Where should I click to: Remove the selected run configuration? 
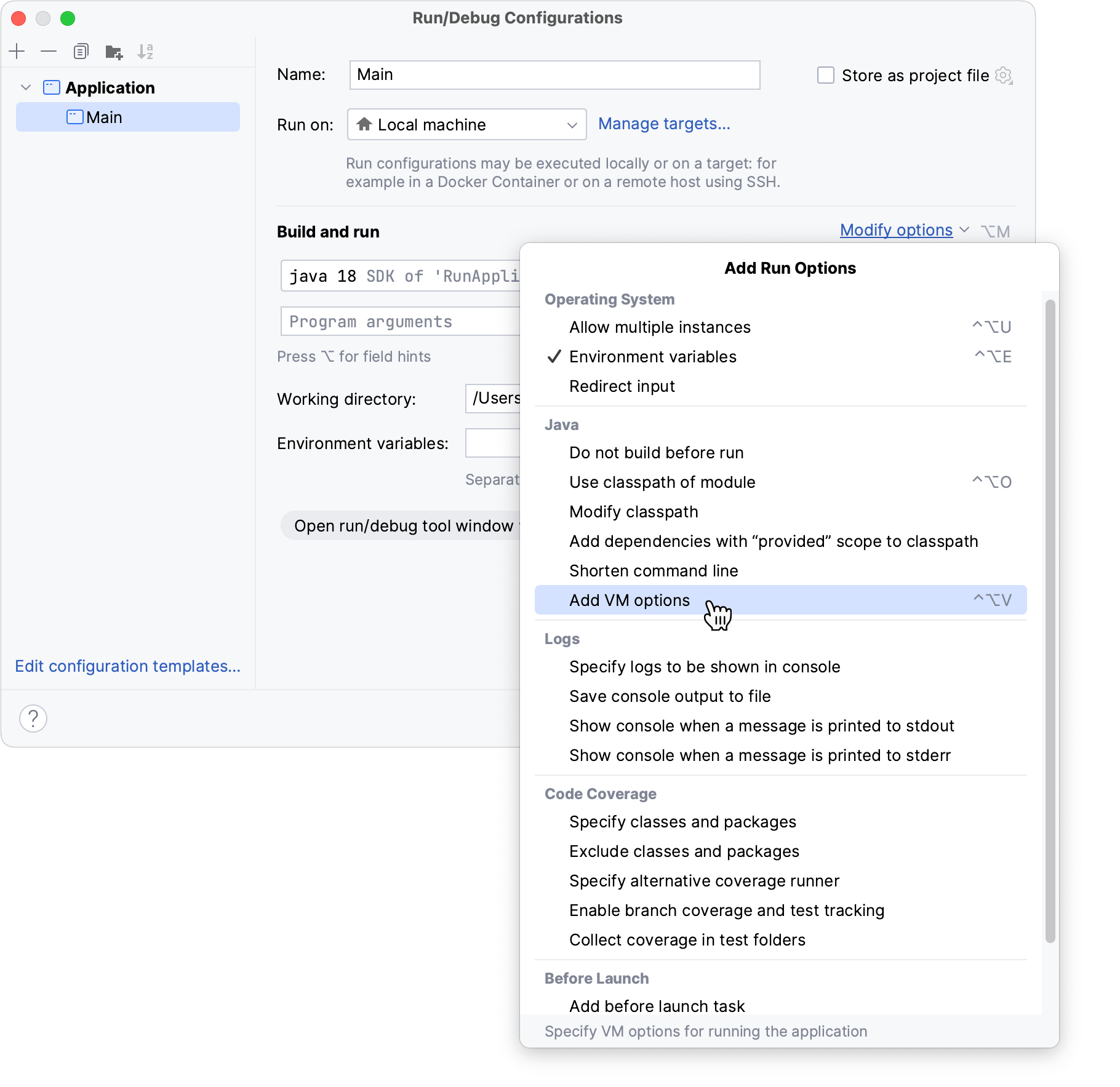[x=49, y=52]
